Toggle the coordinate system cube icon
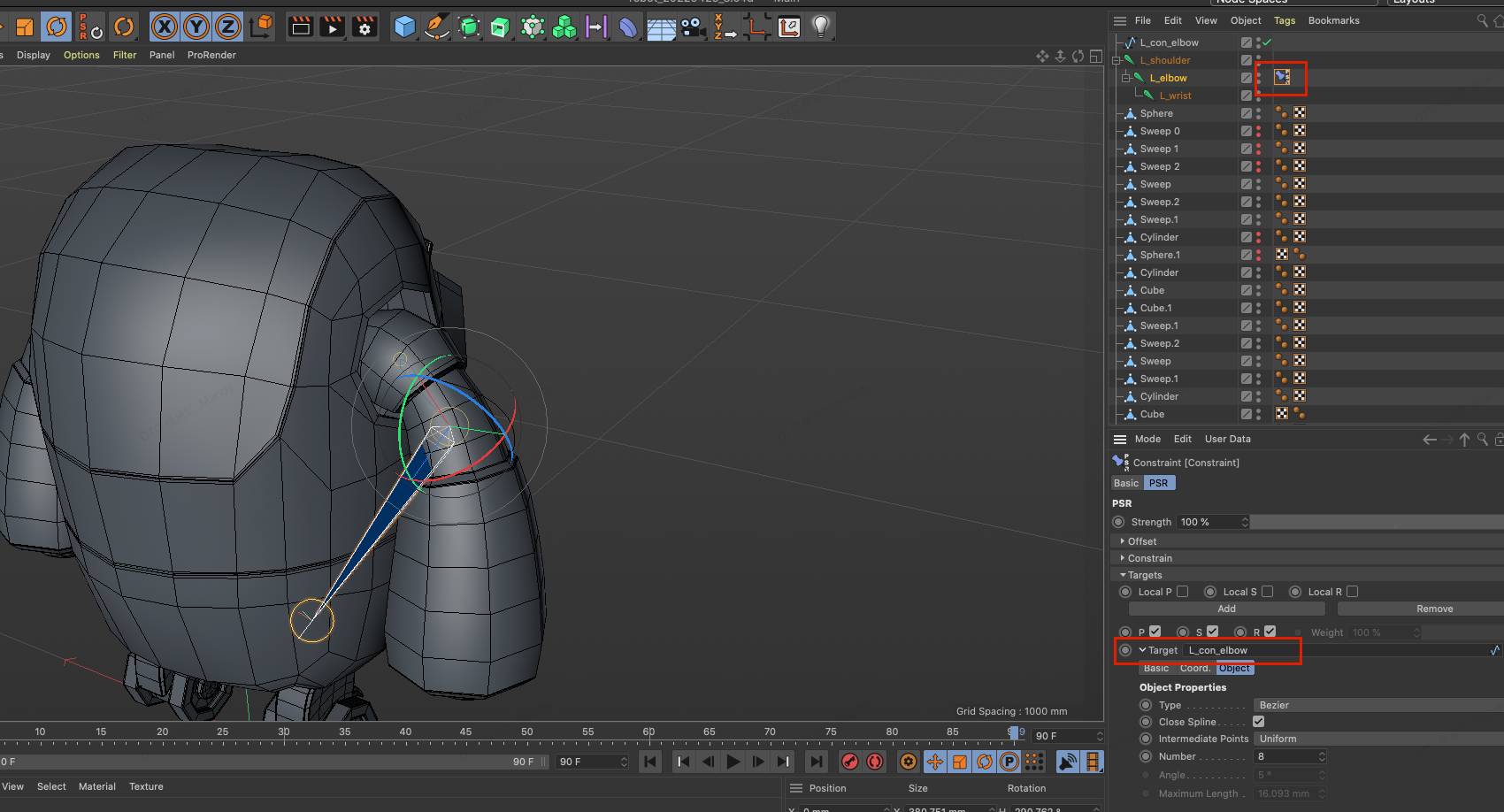 pos(261,27)
